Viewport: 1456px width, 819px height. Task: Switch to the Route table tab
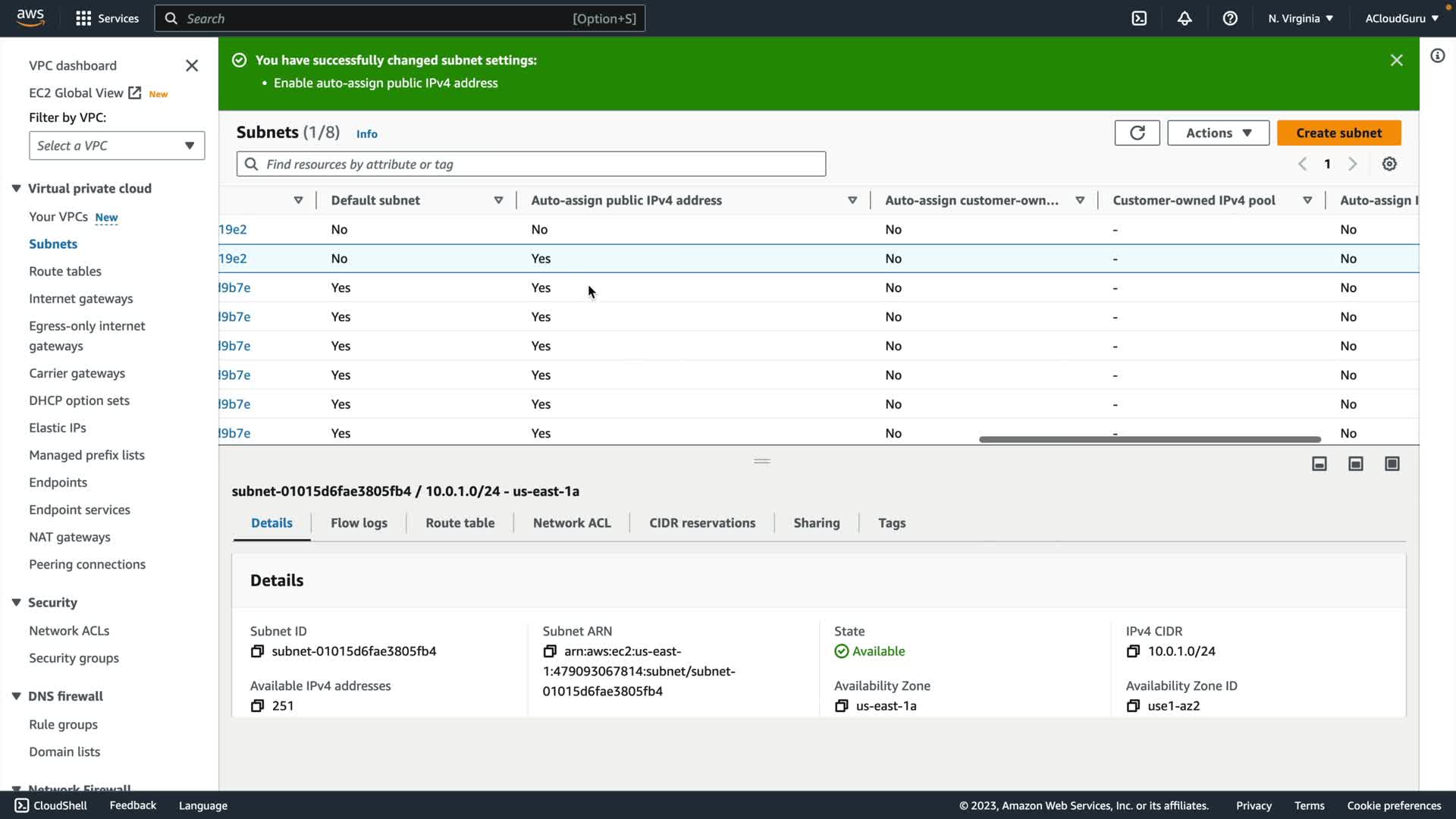pos(460,523)
